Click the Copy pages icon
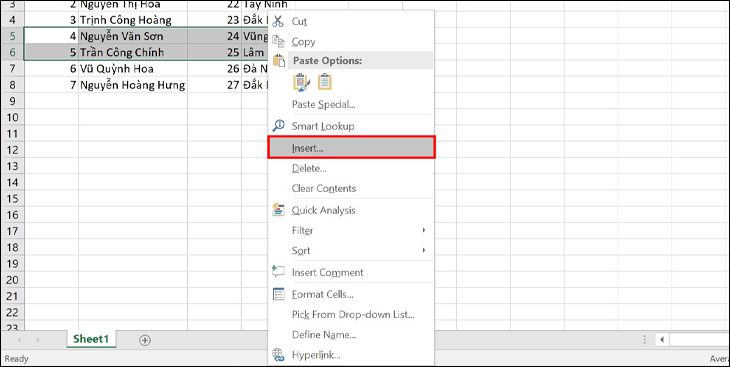Image resolution: width=730 pixels, height=367 pixels. coord(278,41)
